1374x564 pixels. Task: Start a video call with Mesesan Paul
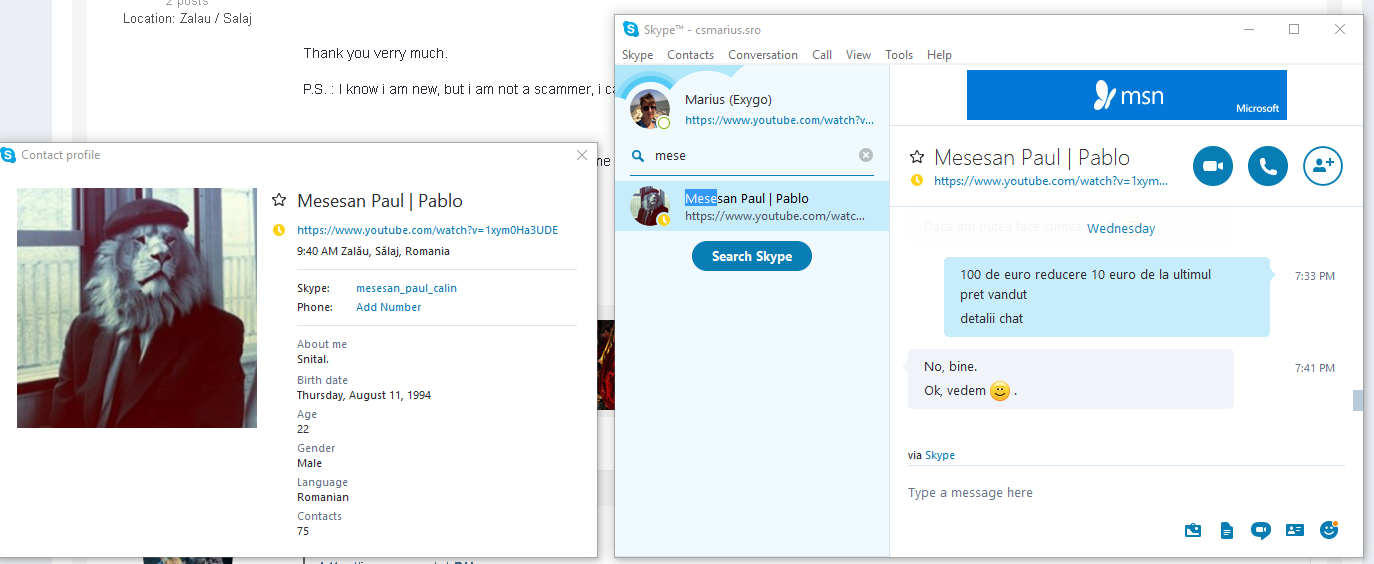point(1213,166)
